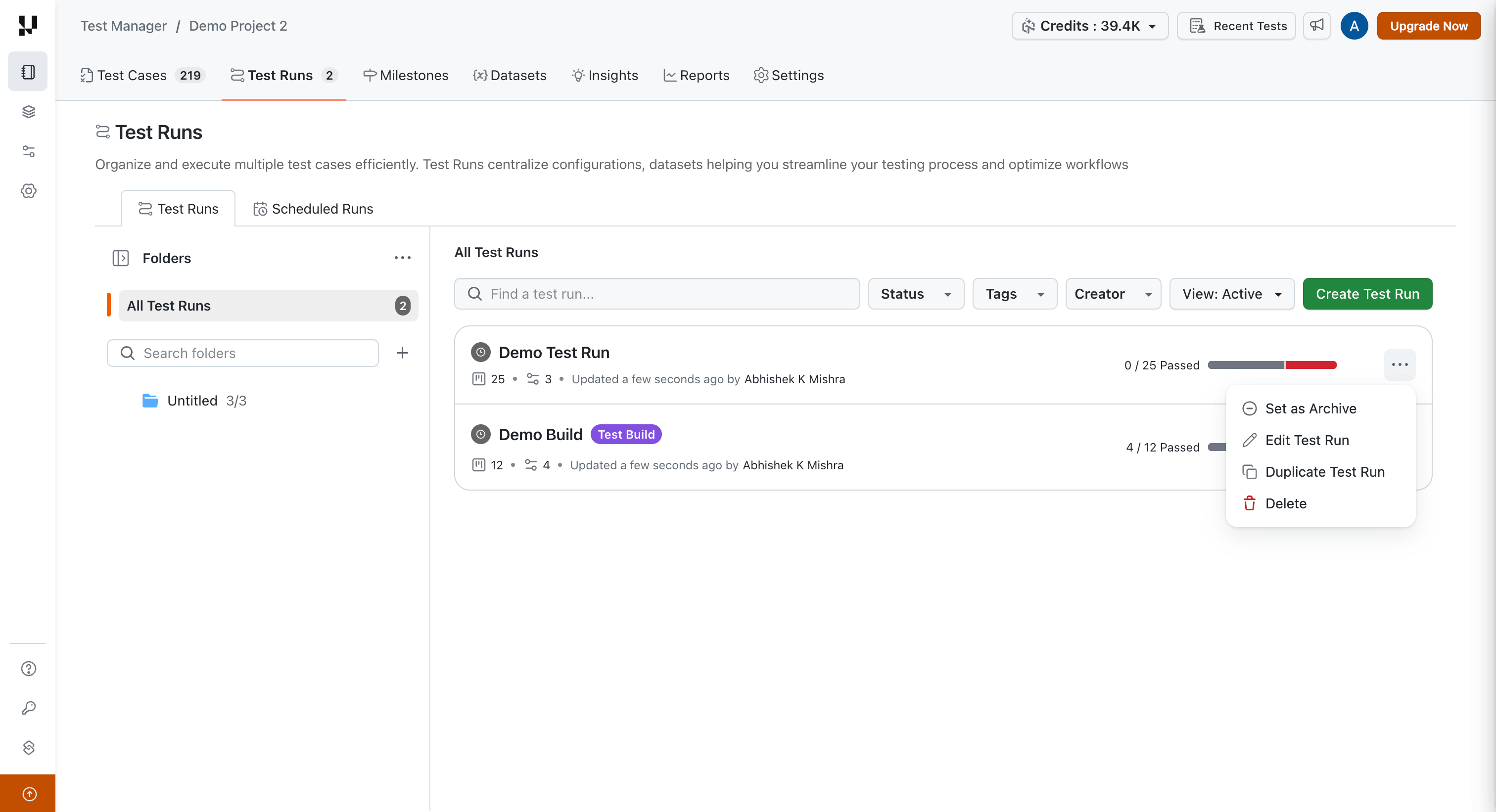Click the key icon in sidebar
Viewport: 1496px width, 812px height.
click(29, 708)
